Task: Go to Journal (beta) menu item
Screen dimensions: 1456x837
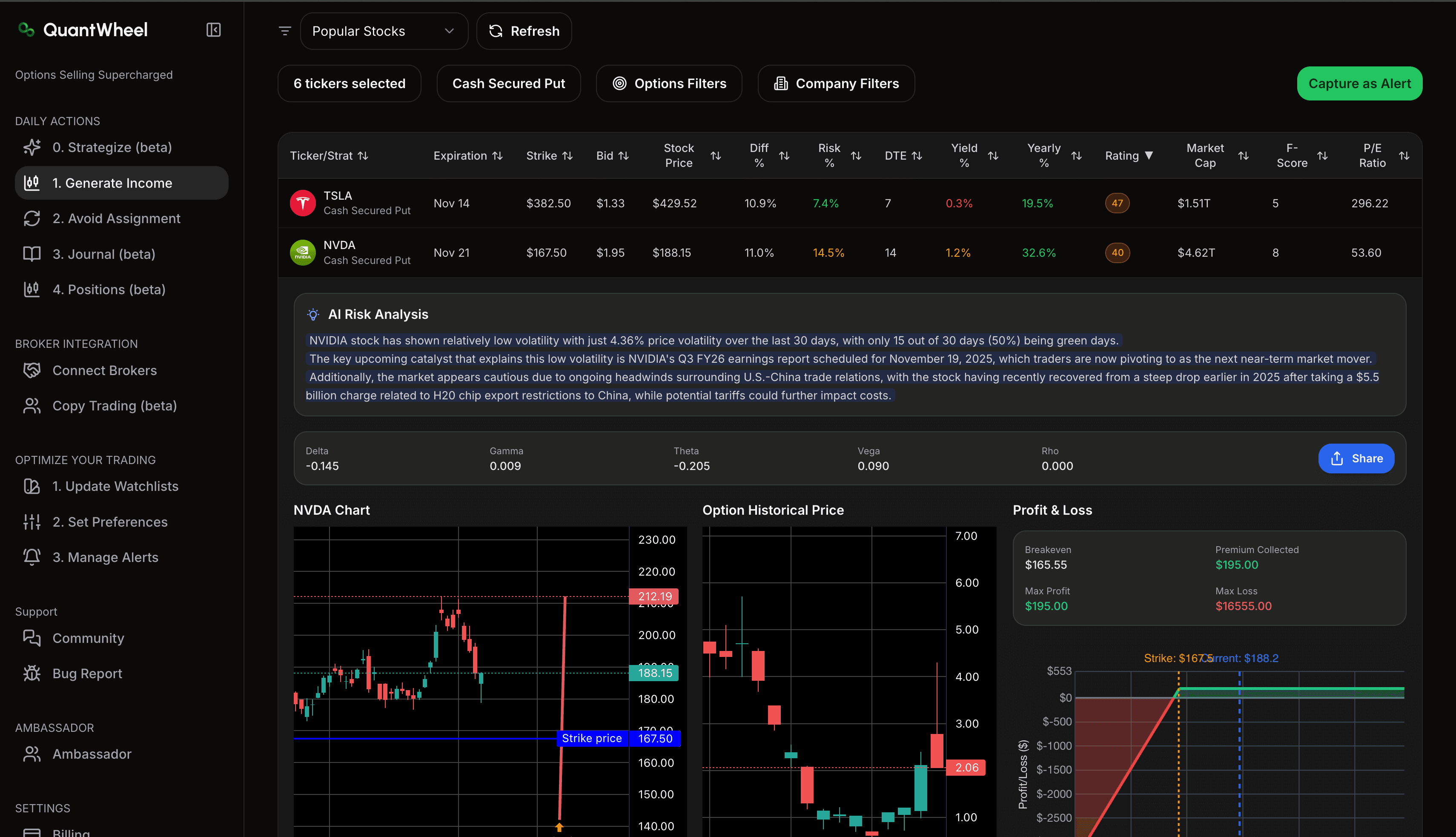Action: (122, 254)
